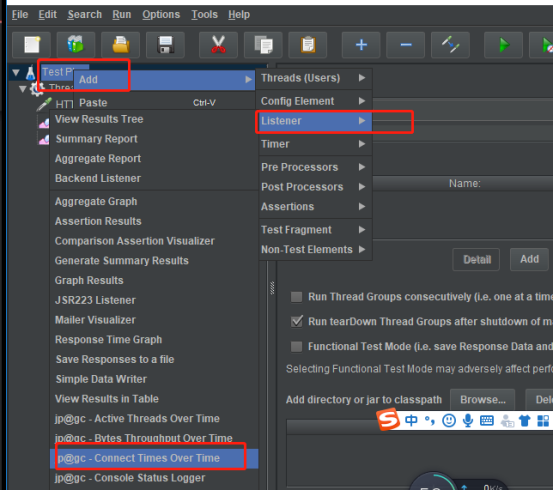Open the Help menu
This screenshot has height=491, width=554.
point(239,14)
